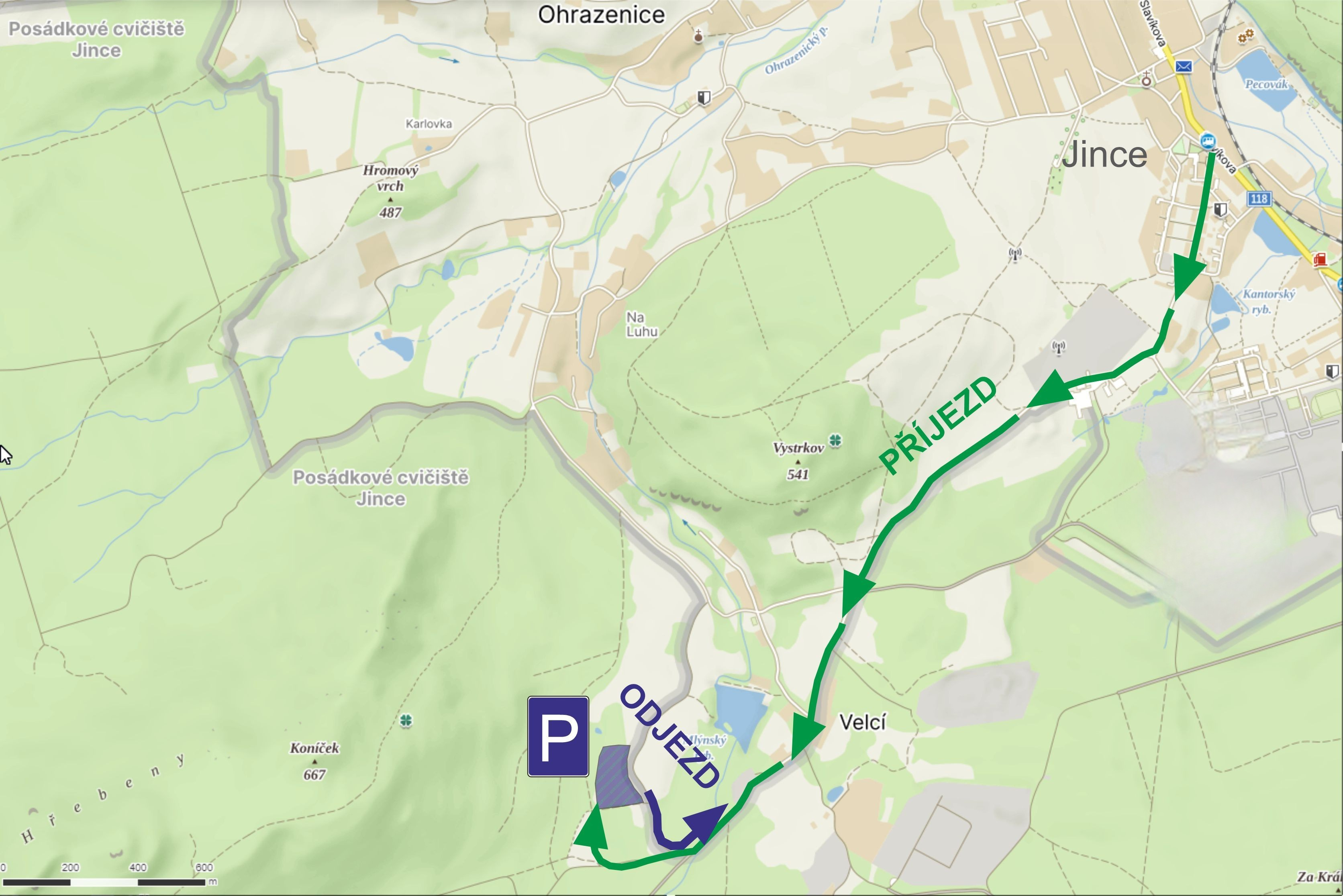Click the Hromový vrch 487 peak marker
This screenshot has height=896, width=1343.
click(390, 192)
